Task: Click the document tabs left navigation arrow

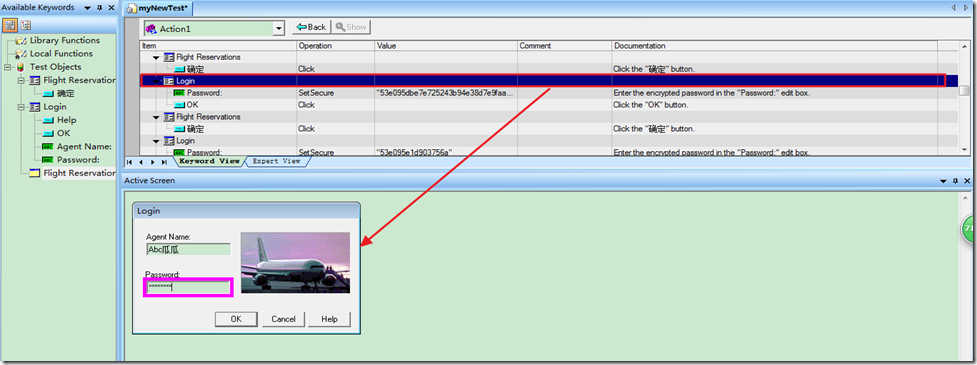Action: point(953,7)
